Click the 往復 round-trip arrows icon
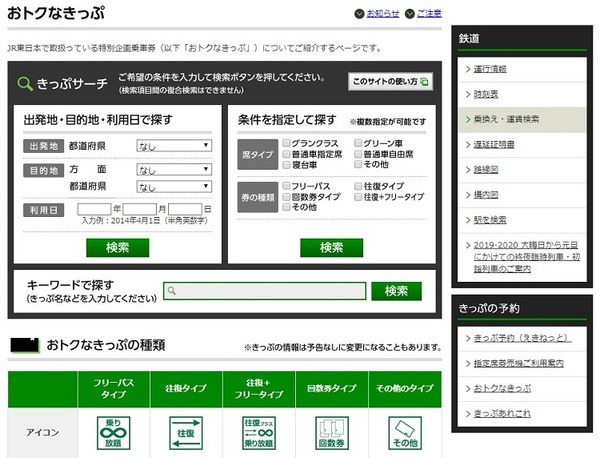Screen dimensions: 600x458 tap(186, 433)
